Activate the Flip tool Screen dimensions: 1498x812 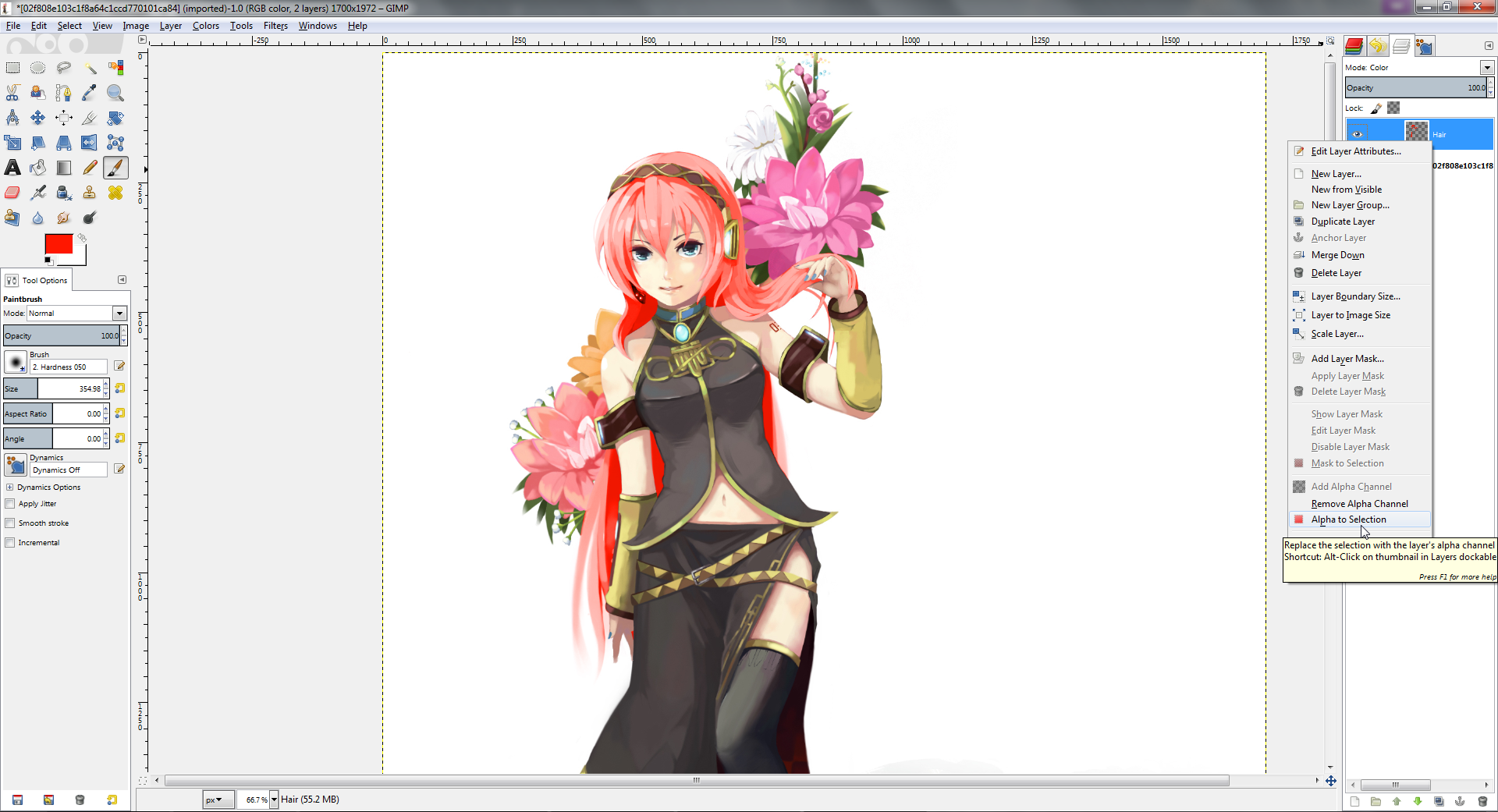[x=90, y=143]
